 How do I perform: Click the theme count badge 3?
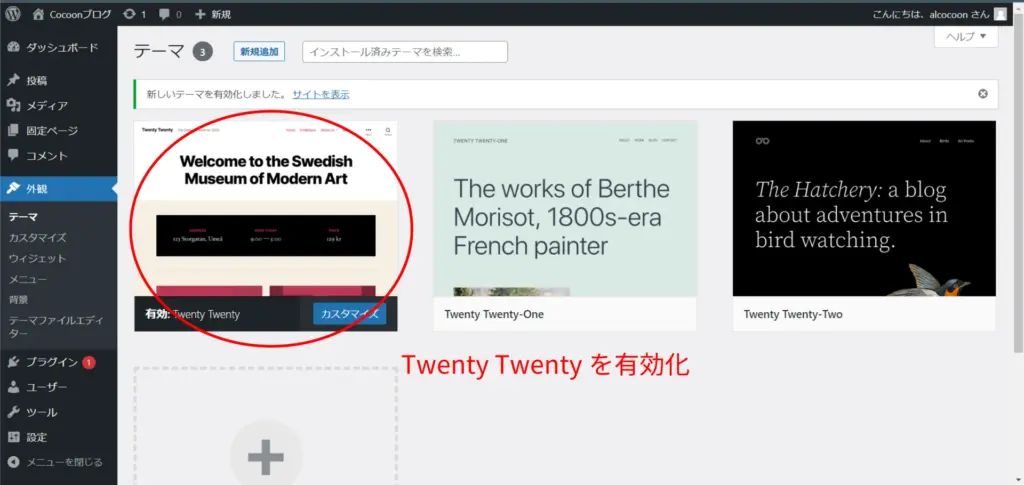tap(202, 52)
